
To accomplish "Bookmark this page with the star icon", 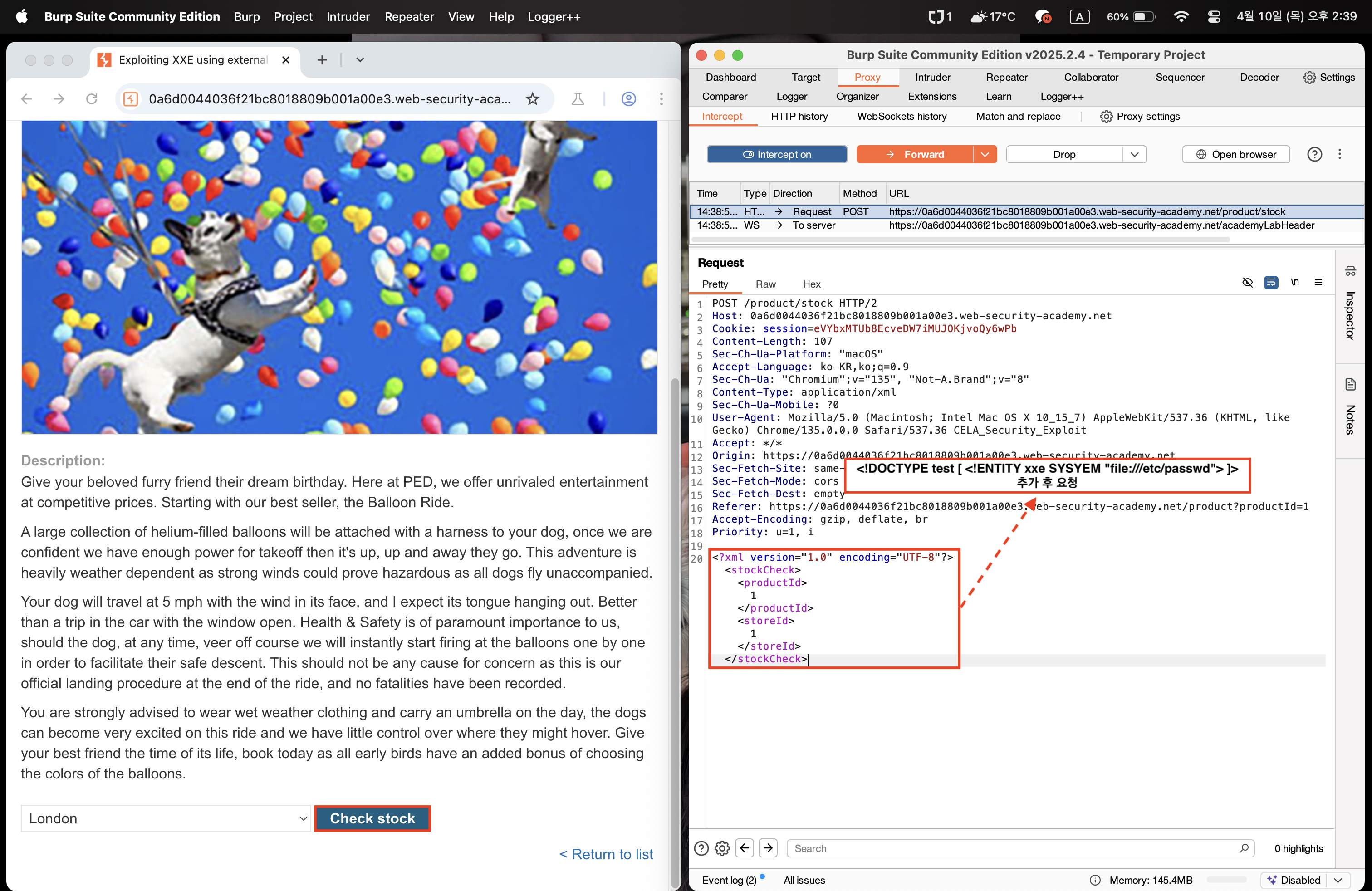I will [533, 99].
